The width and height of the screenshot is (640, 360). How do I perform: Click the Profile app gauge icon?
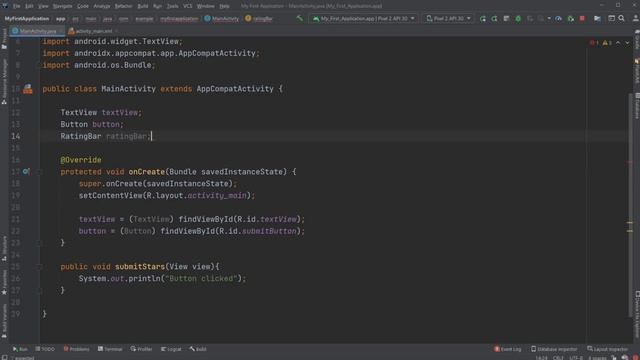[x=558, y=18]
